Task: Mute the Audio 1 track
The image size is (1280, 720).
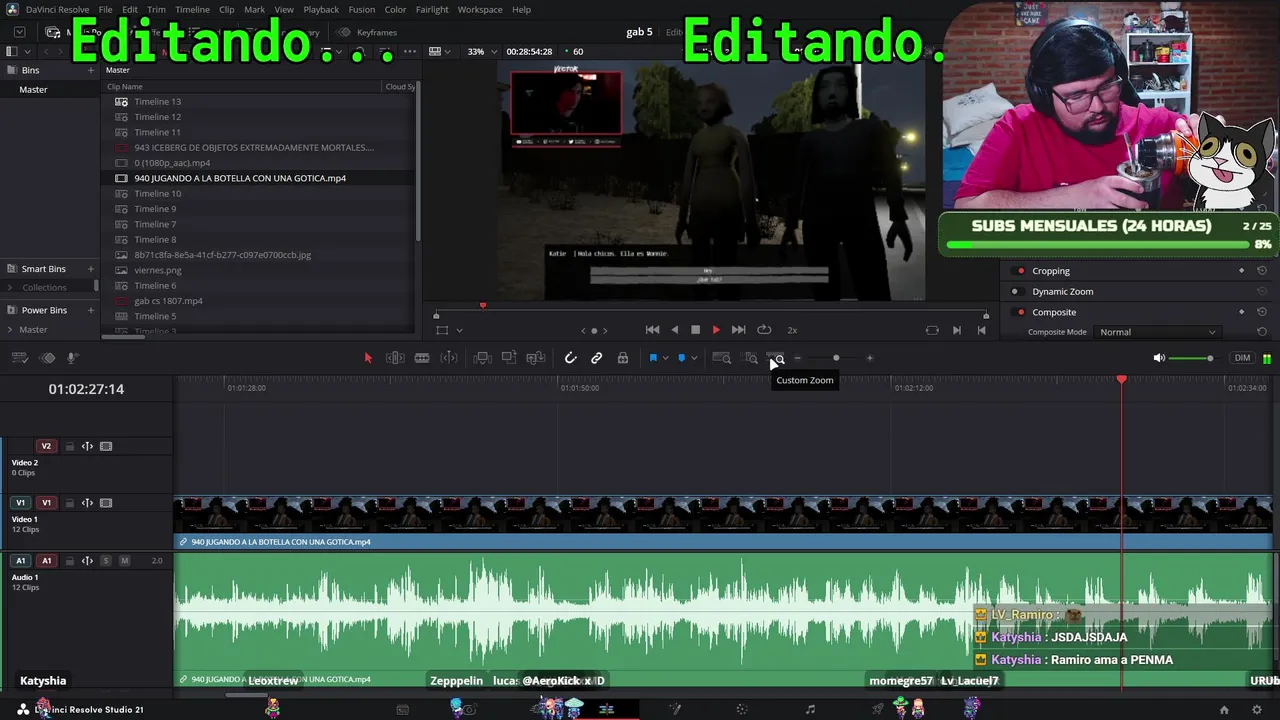Action: click(x=125, y=561)
